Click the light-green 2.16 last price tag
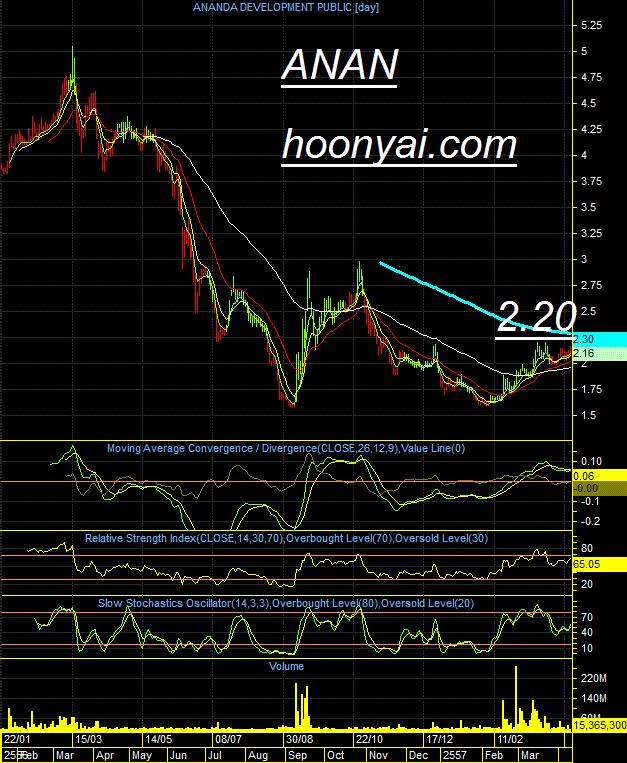 coord(599,353)
